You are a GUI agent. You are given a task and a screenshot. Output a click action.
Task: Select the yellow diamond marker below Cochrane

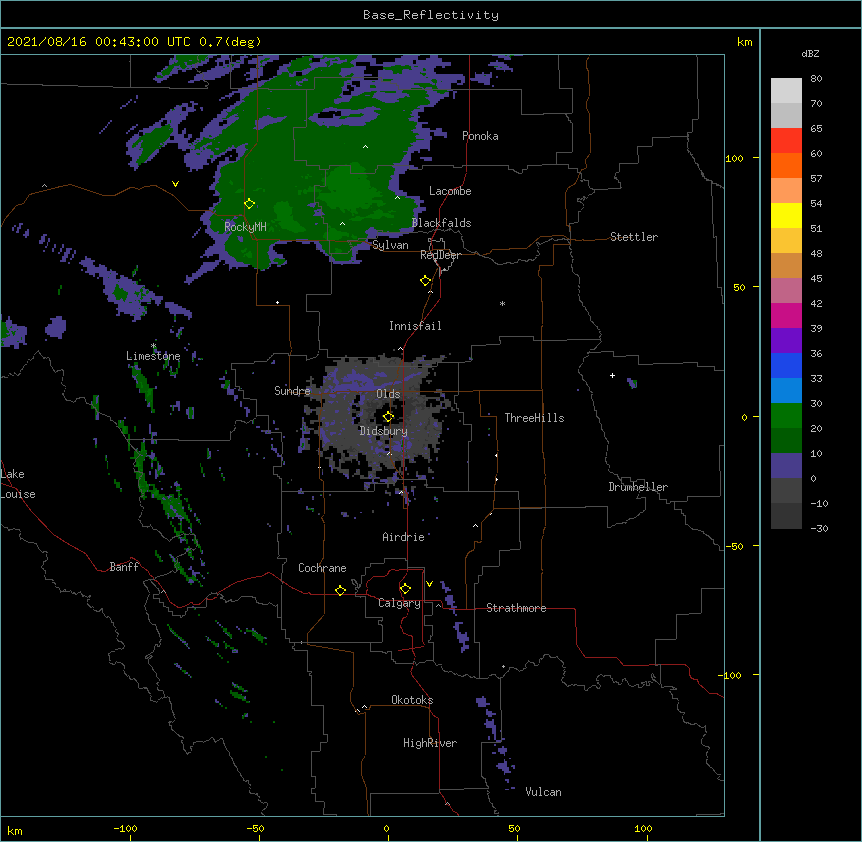[340, 590]
